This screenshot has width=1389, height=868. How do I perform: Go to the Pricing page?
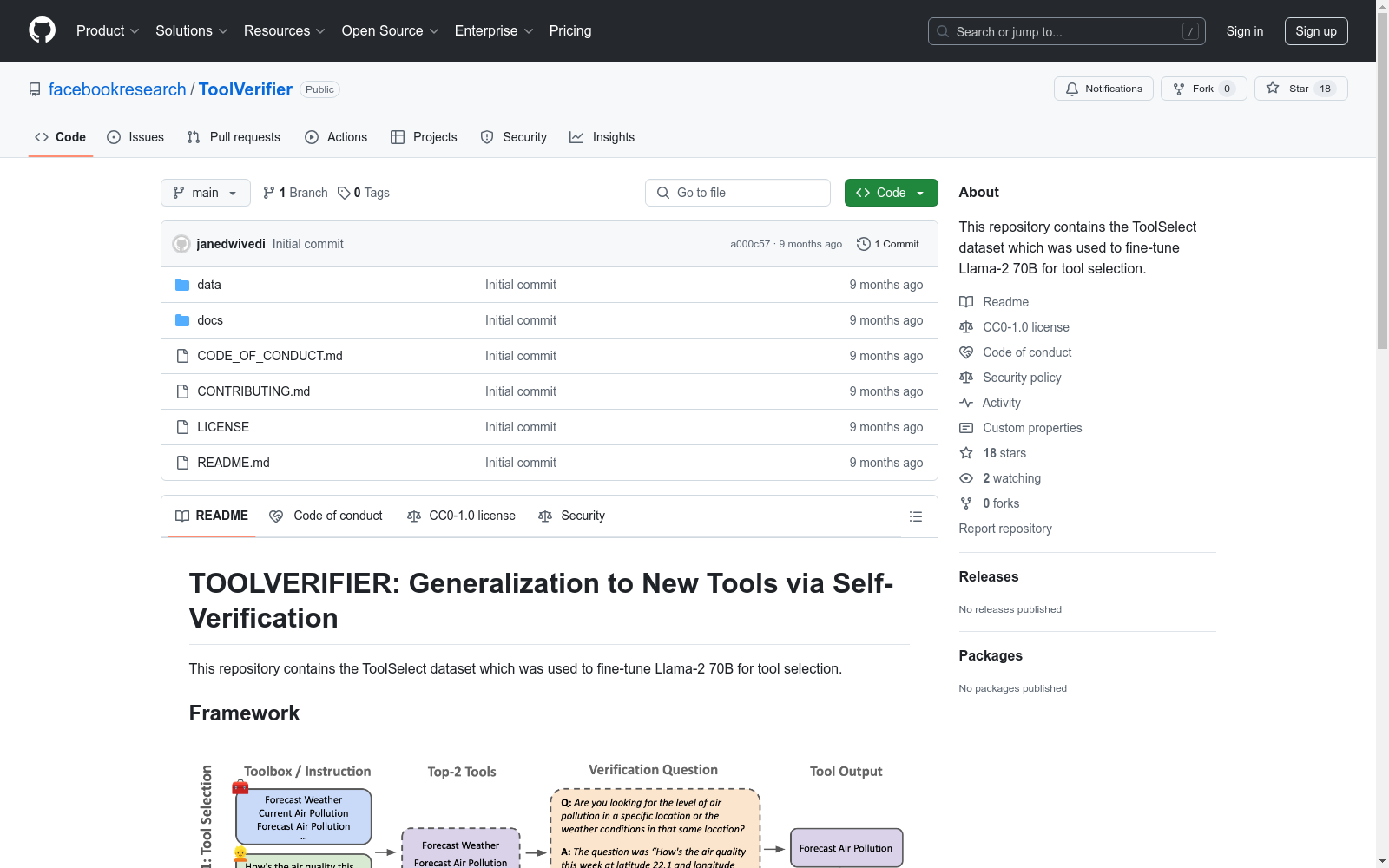tap(570, 31)
